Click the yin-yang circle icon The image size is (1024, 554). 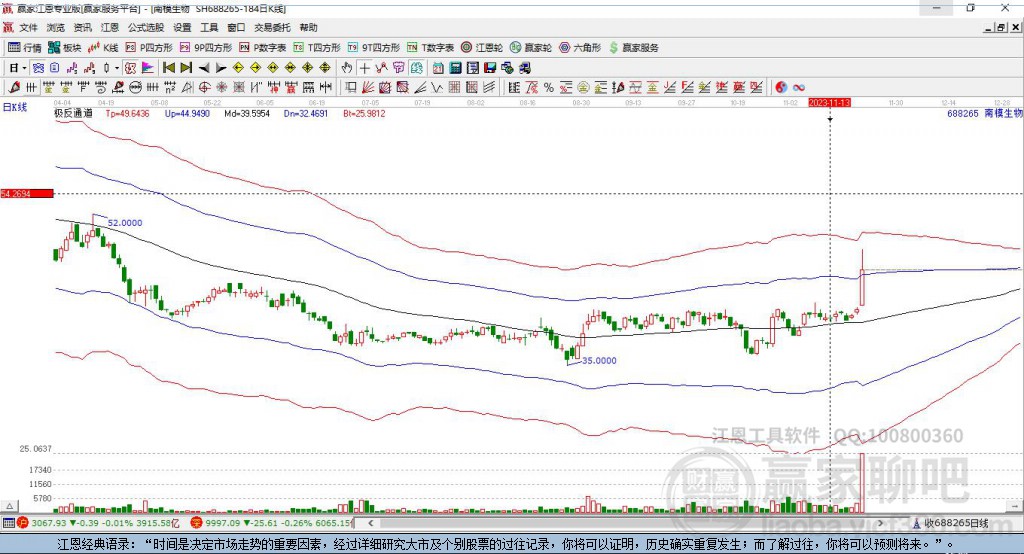click(781, 88)
